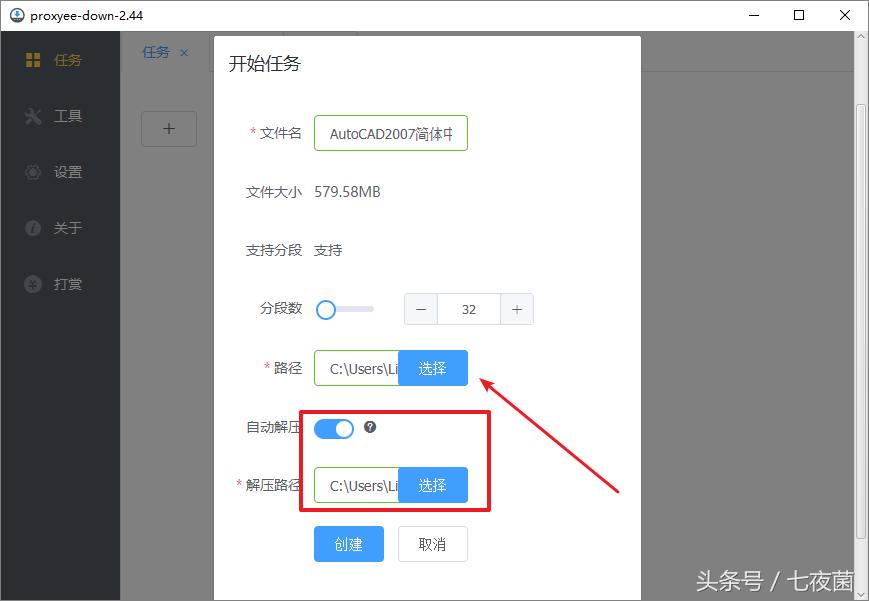Increase 分段数 segment count with plus stepper
This screenshot has height=601, width=869.
point(517,309)
